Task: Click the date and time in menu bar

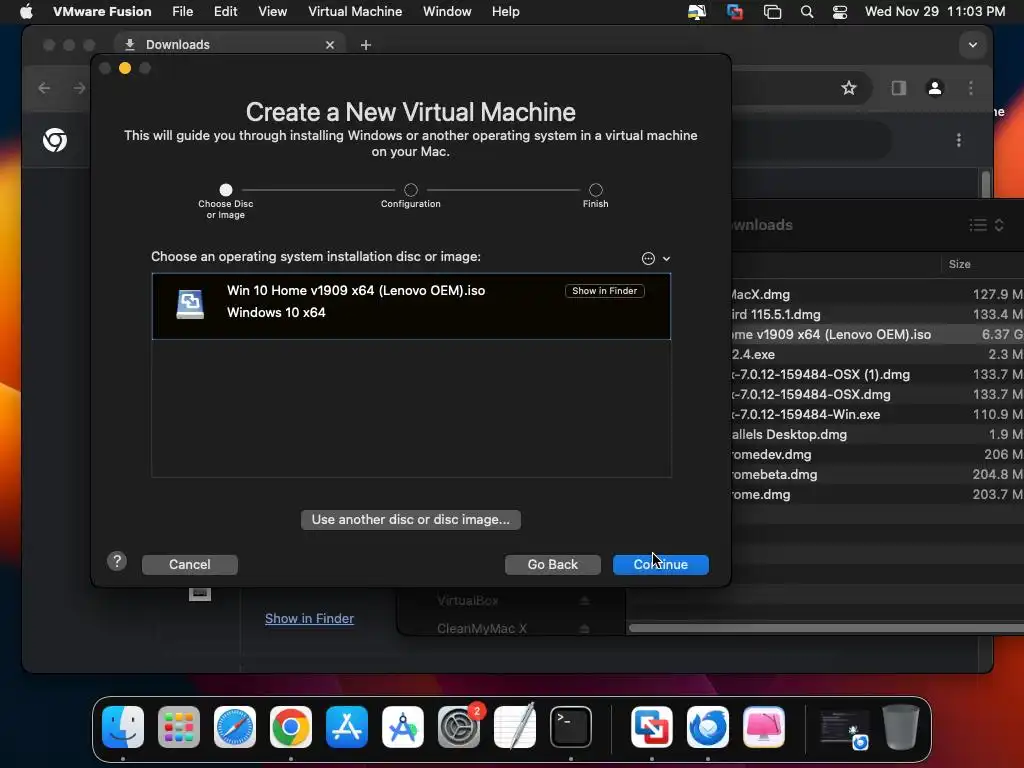Action: click(935, 12)
